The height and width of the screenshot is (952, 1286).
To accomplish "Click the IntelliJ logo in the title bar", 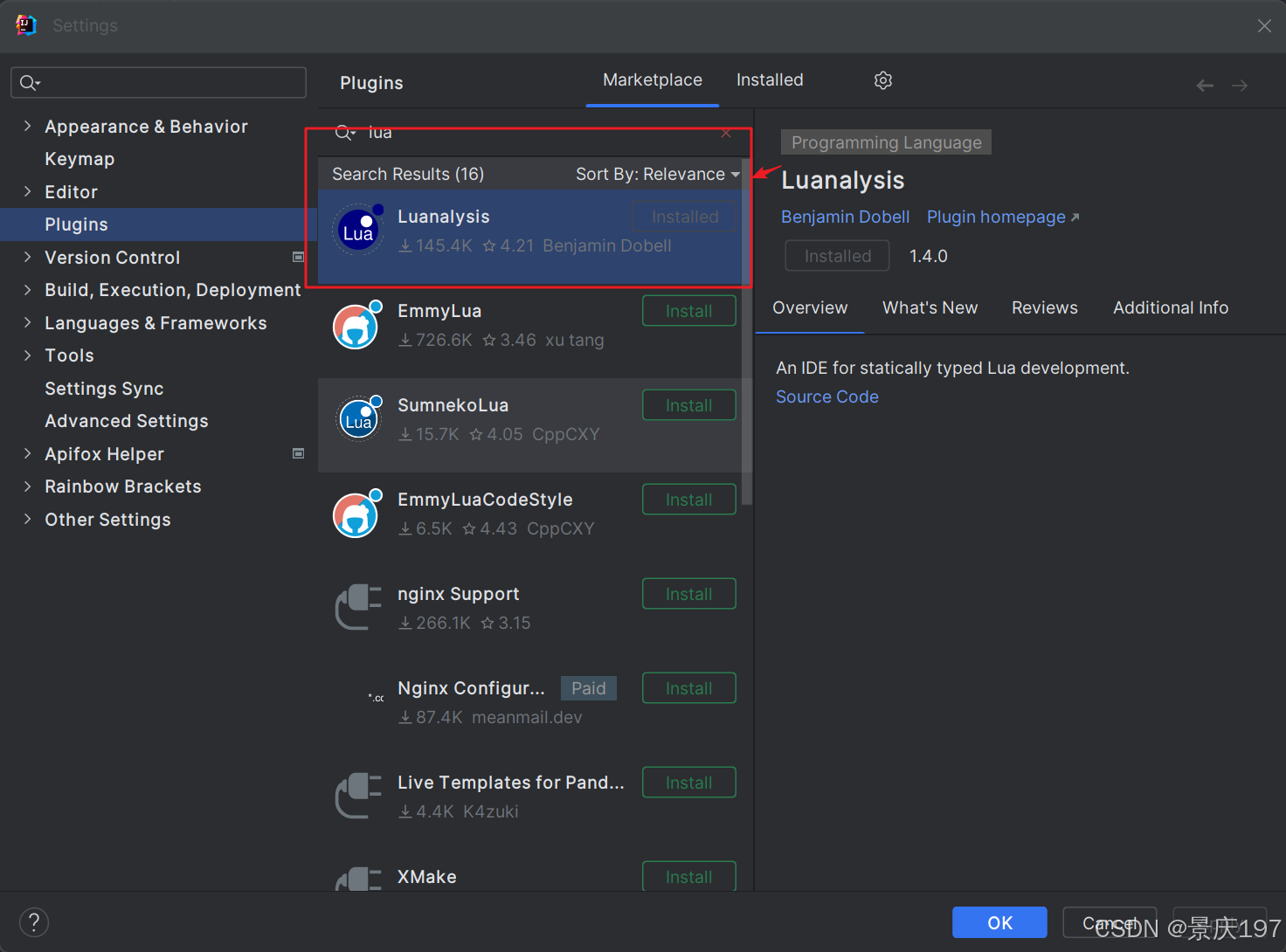I will click(x=26, y=25).
